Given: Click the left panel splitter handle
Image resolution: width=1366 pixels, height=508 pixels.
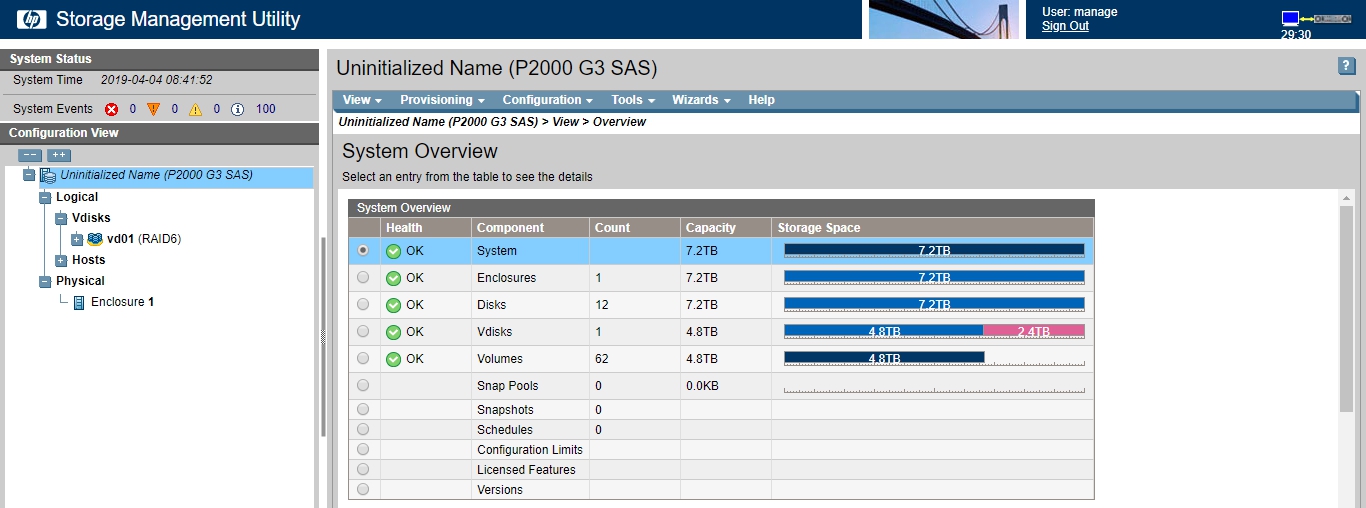Looking at the screenshot, I should tap(323, 338).
